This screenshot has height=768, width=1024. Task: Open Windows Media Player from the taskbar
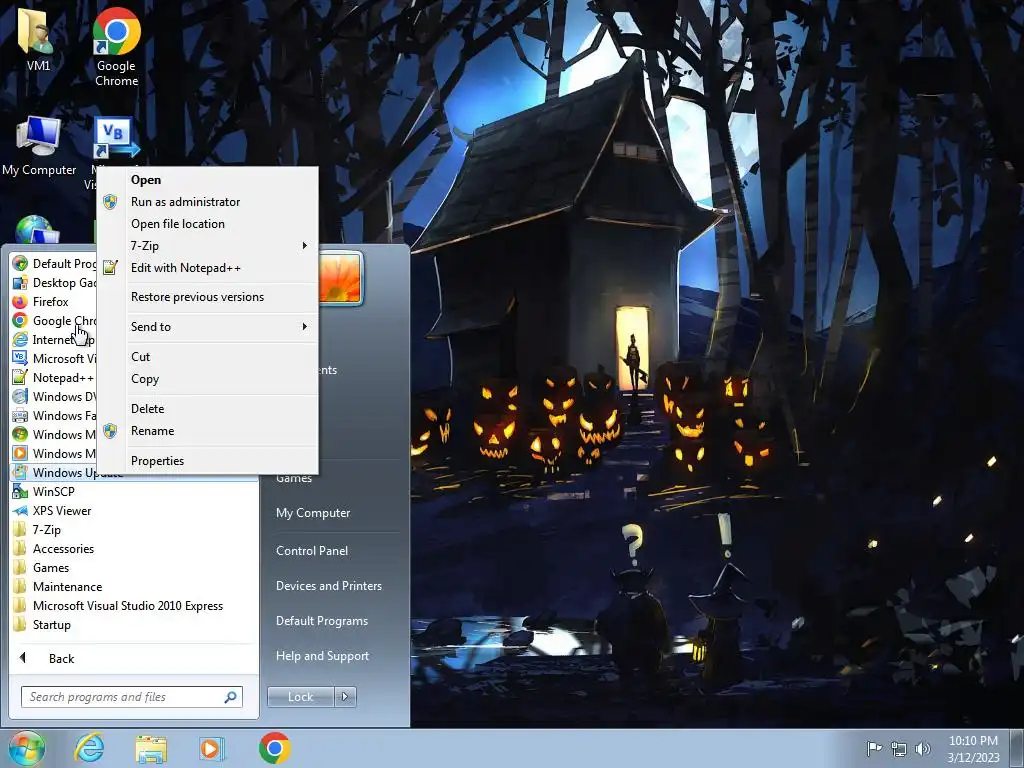[211, 748]
